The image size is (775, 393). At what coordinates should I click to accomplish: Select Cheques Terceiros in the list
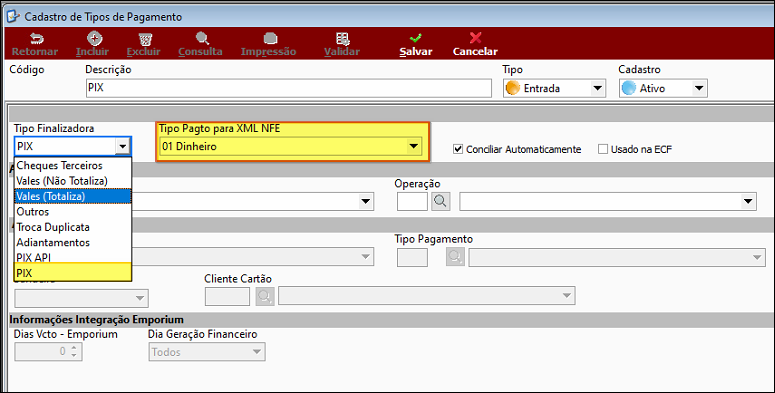pyautogui.click(x=73, y=165)
